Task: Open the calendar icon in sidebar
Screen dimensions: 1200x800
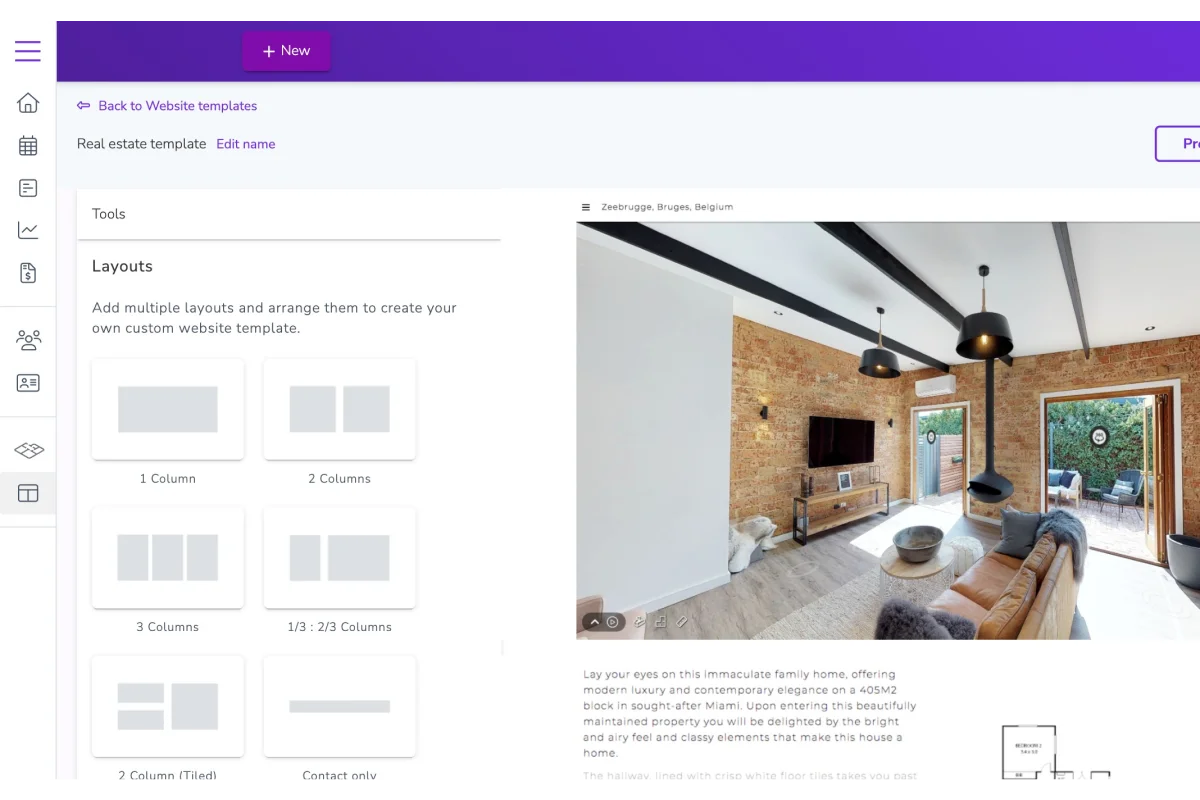Action: (28, 146)
